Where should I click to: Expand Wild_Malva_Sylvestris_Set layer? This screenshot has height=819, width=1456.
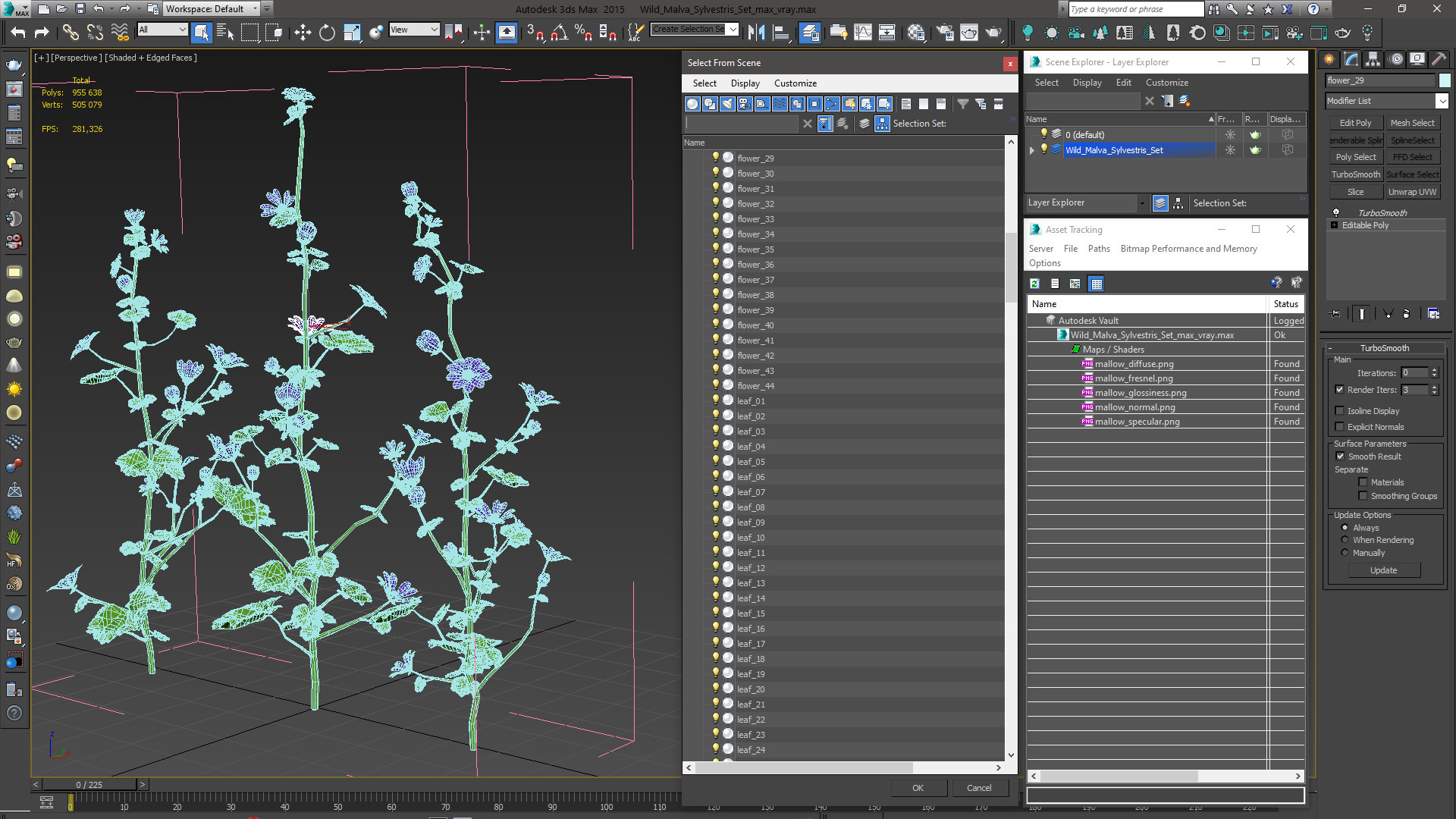[1031, 150]
